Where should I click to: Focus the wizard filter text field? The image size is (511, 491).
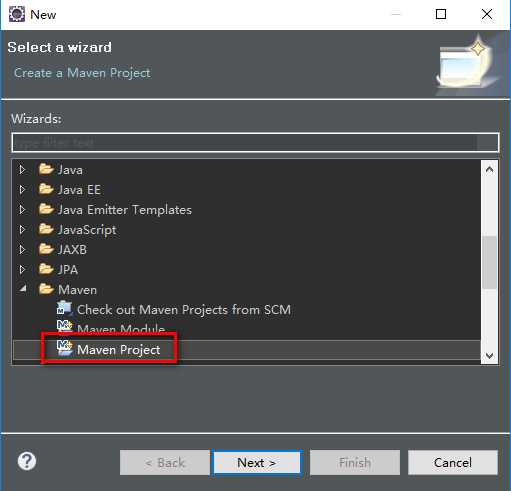(x=255, y=143)
